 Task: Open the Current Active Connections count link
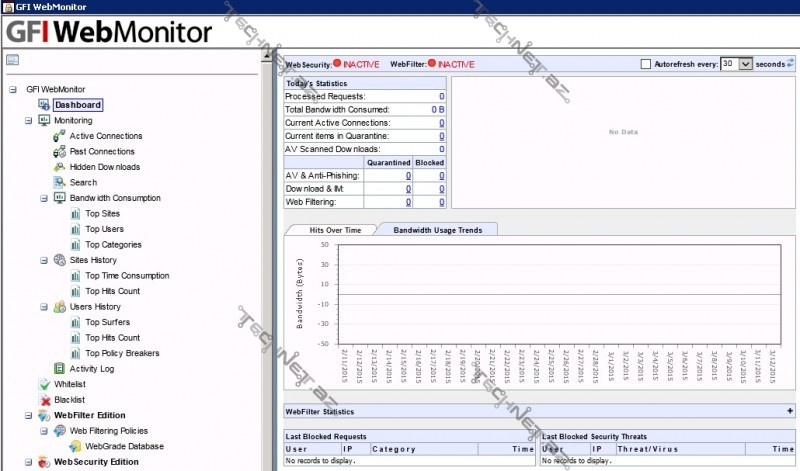coord(441,123)
